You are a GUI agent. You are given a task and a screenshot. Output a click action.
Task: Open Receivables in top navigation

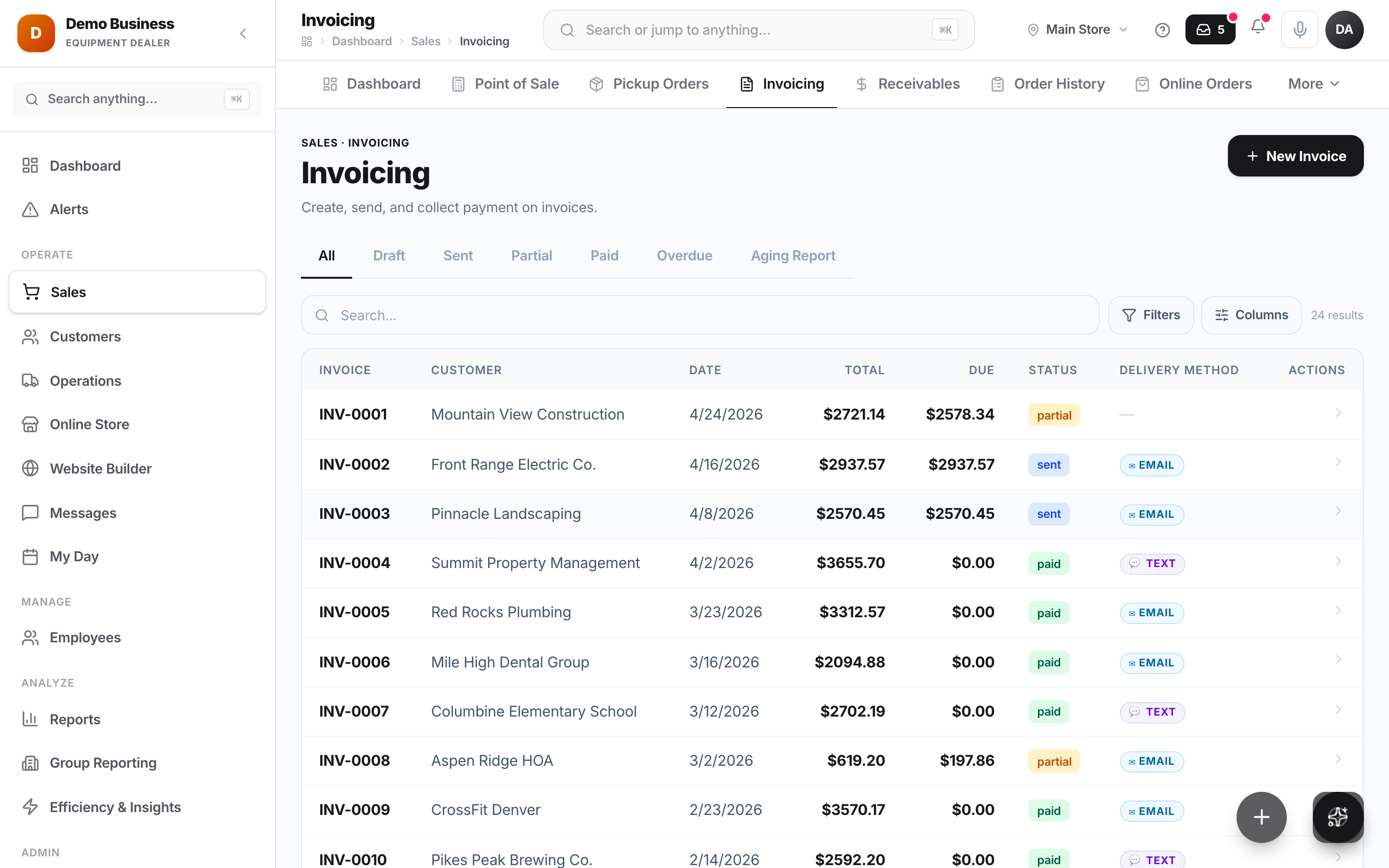[908, 84]
